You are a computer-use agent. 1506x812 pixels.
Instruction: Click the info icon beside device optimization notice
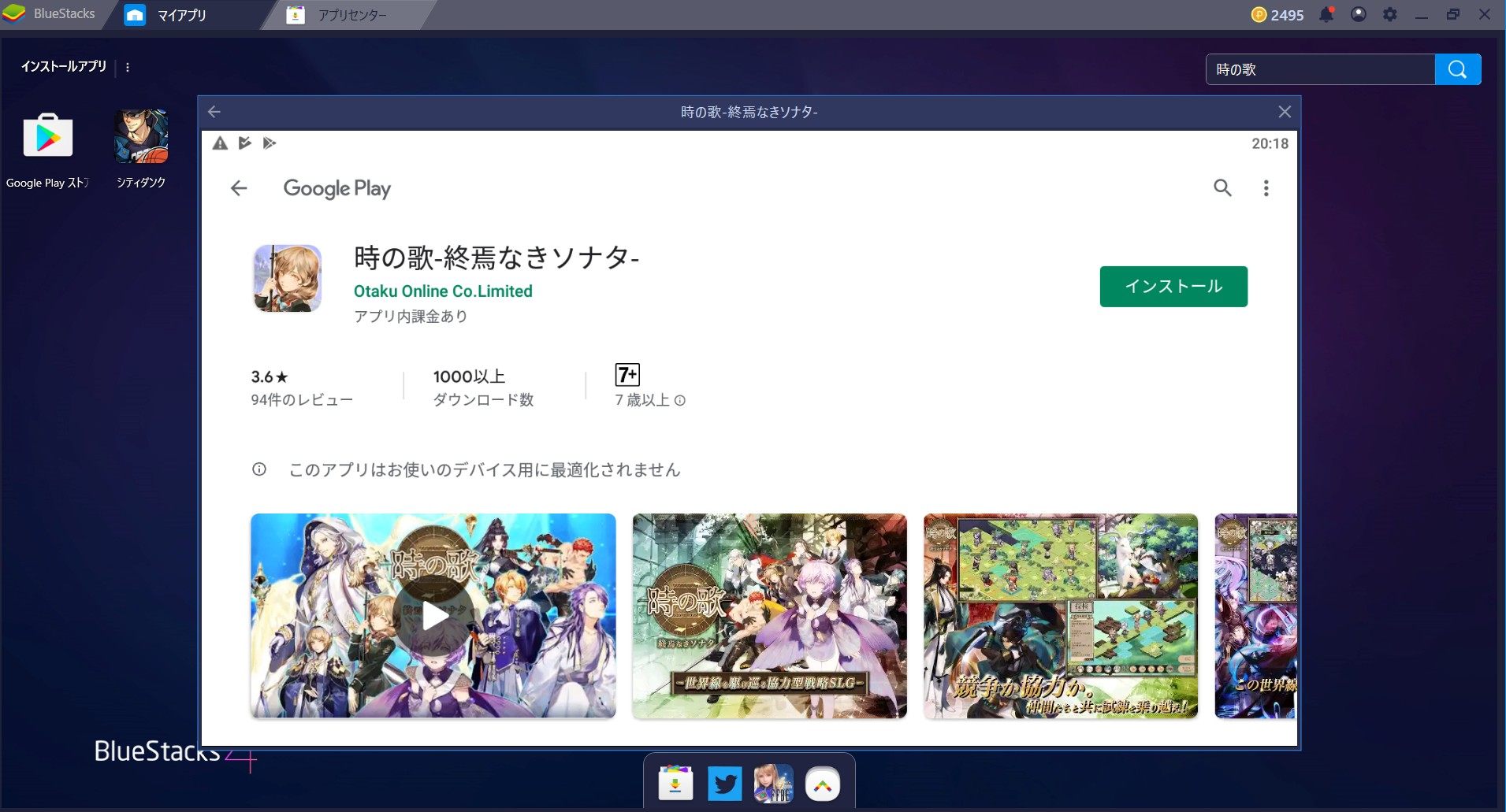click(x=259, y=469)
